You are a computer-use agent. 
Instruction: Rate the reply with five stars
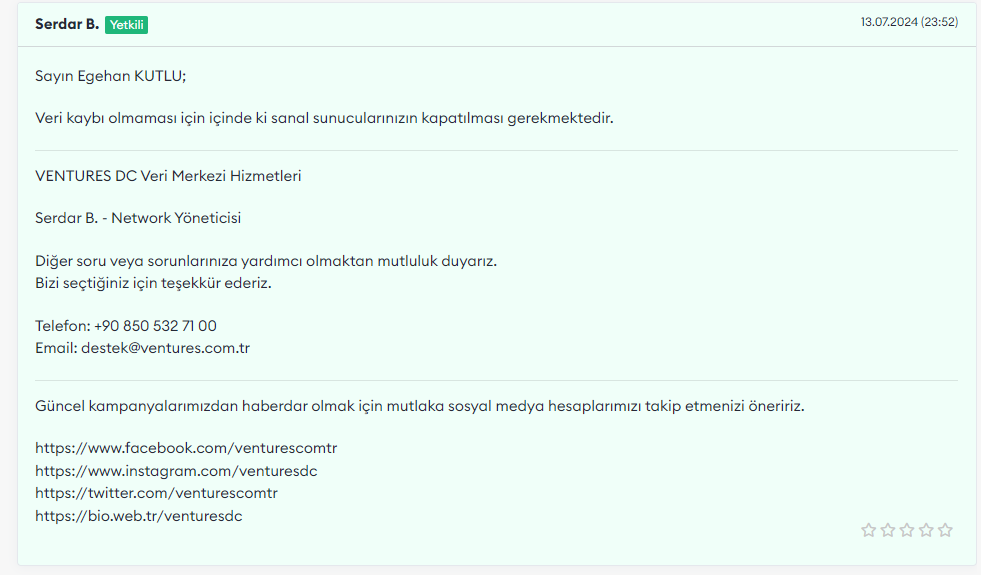[945, 531]
